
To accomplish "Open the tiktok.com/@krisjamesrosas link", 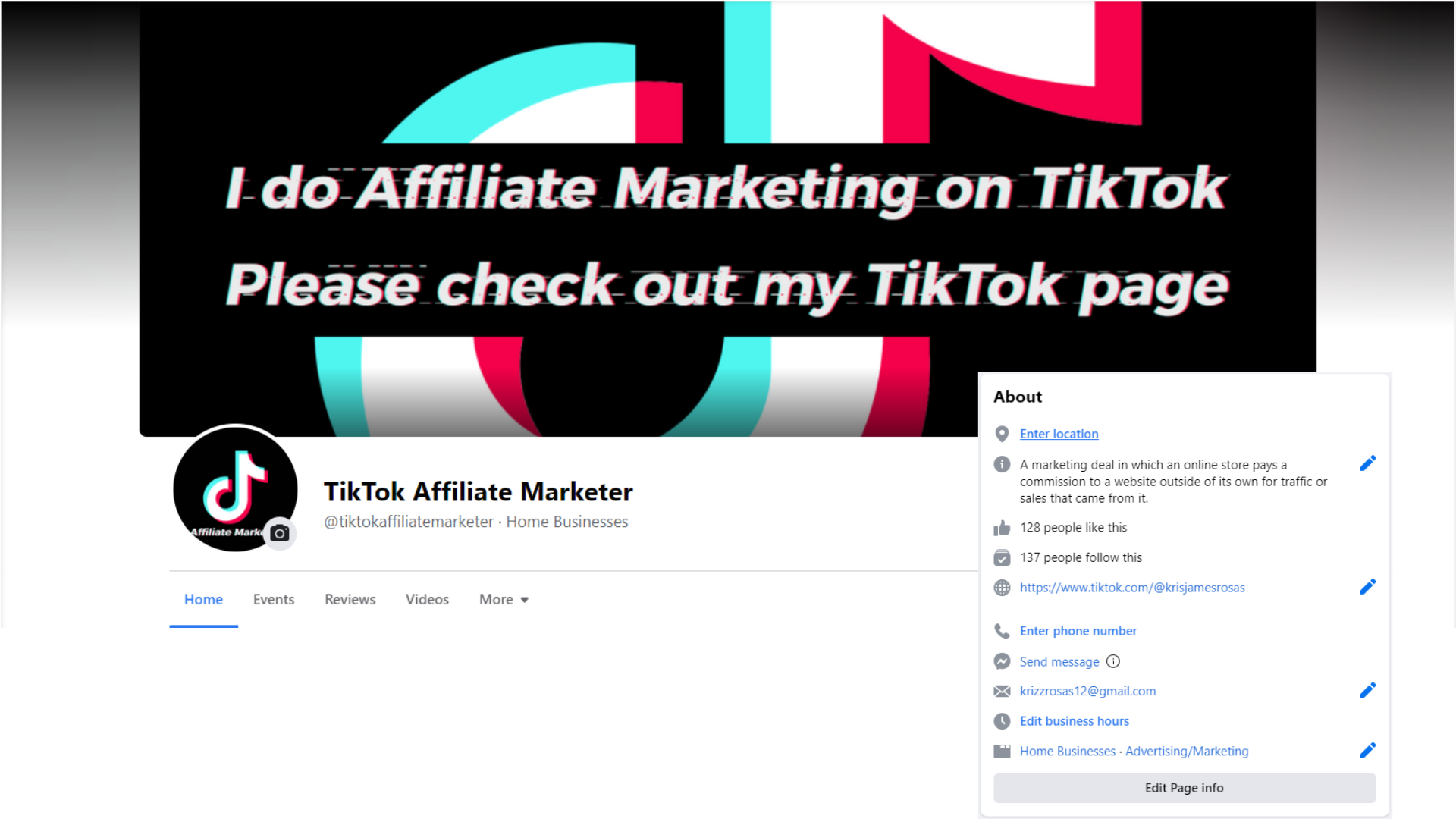I will [x=1132, y=588].
